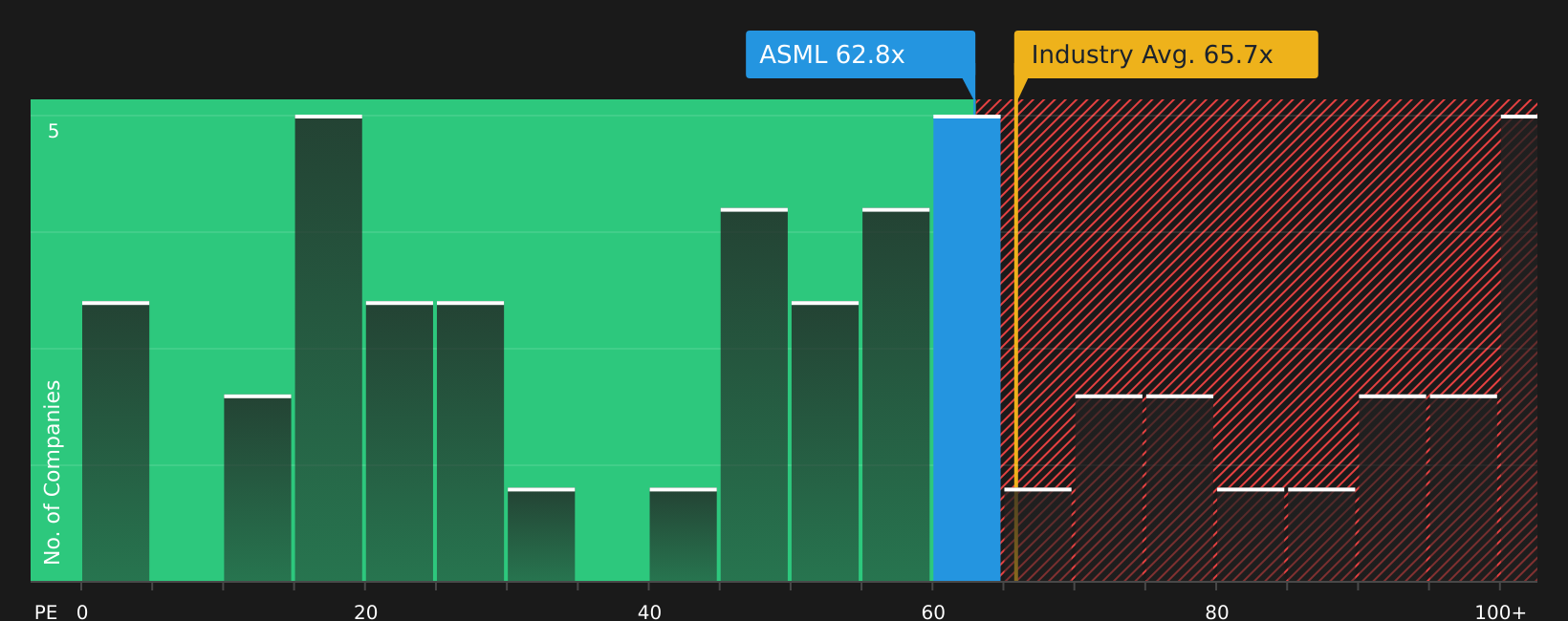Select the histogram bar for PE 10-15
Viewport: 1568px width, 621px height.
[x=257, y=488]
